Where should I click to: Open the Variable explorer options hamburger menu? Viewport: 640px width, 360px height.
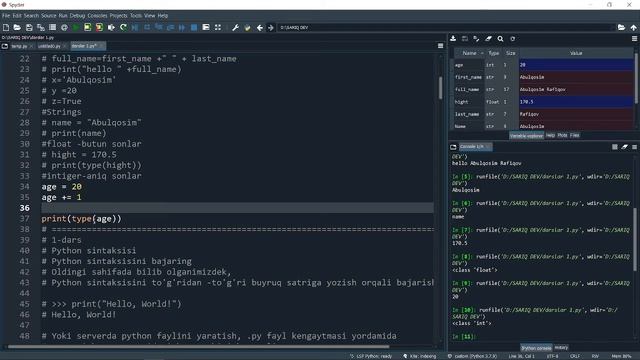coord(634,39)
